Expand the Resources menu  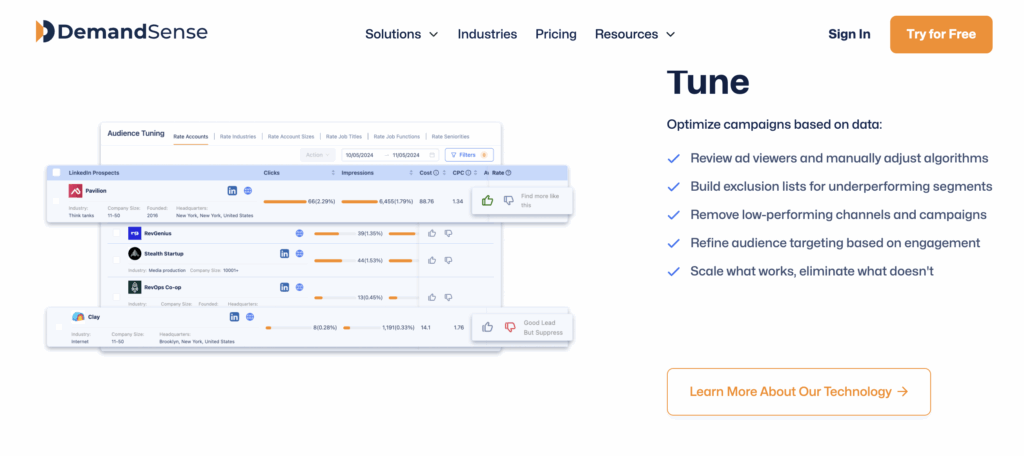(x=634, y=34)
